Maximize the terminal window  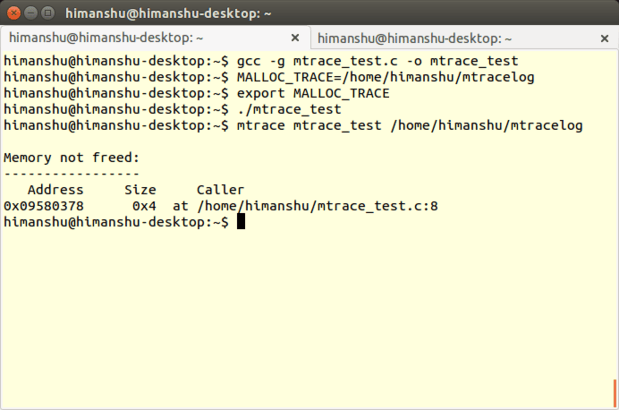pos(49,14)
